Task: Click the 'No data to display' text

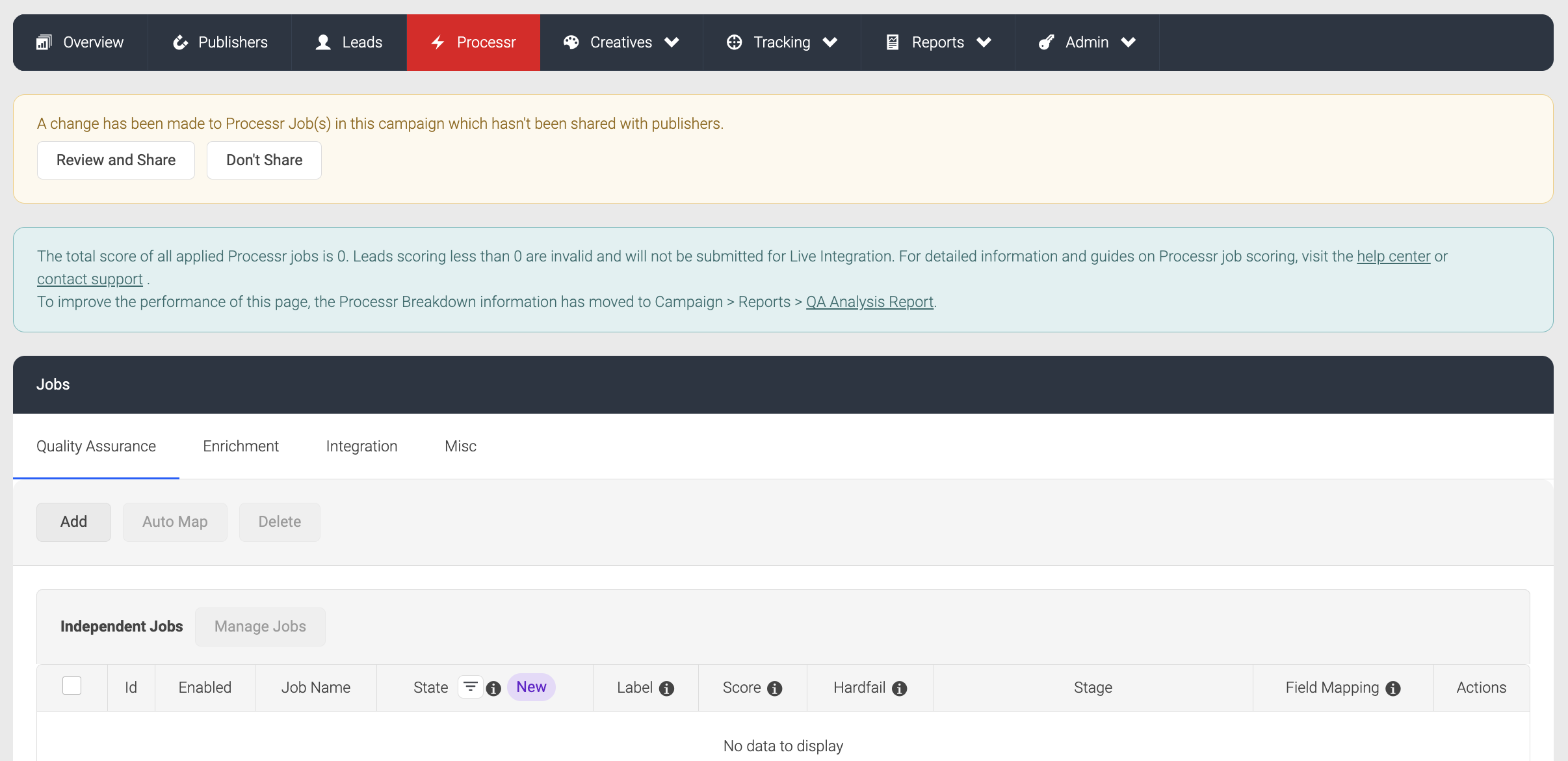Action: tap(783, 746)
